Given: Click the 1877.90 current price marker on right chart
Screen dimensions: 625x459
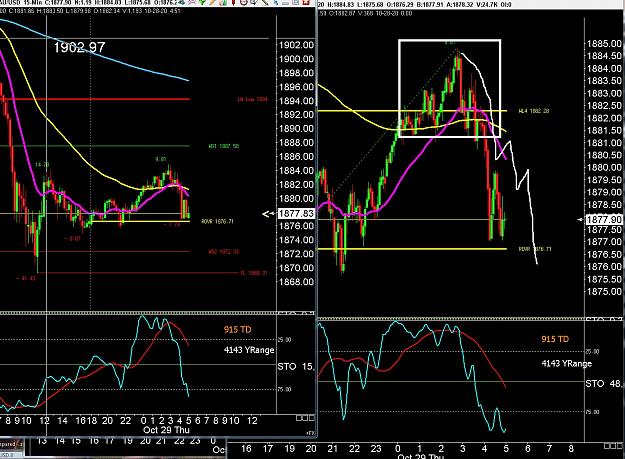Looking at the screenshot, I should click(x=604, y=220).
